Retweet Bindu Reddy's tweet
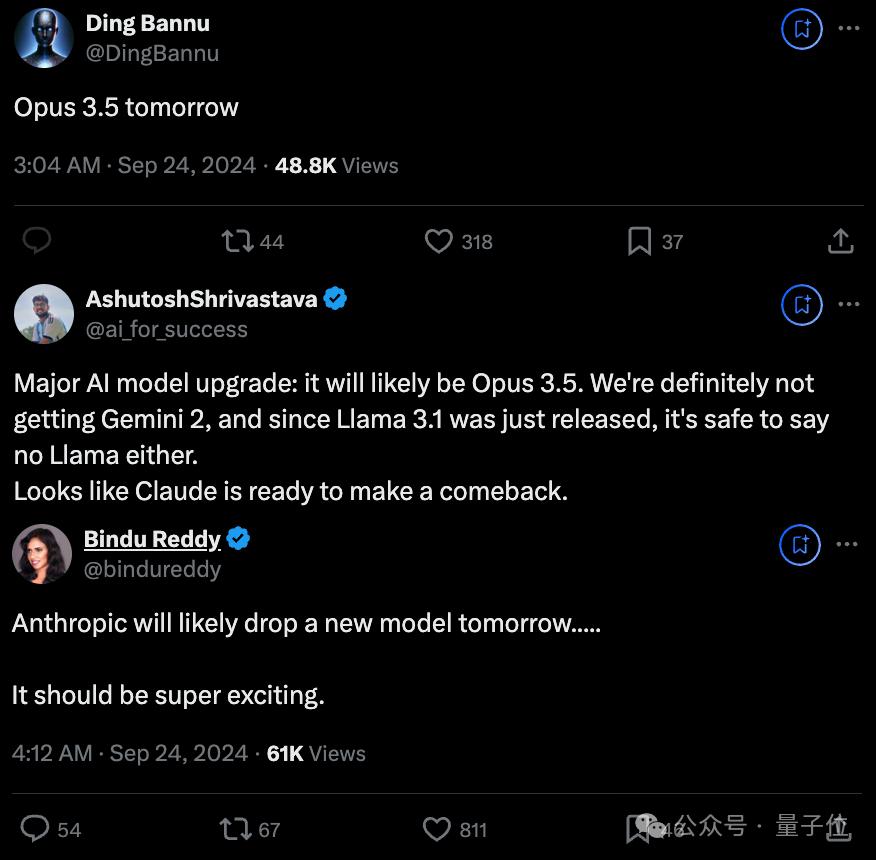 point(237,829)
